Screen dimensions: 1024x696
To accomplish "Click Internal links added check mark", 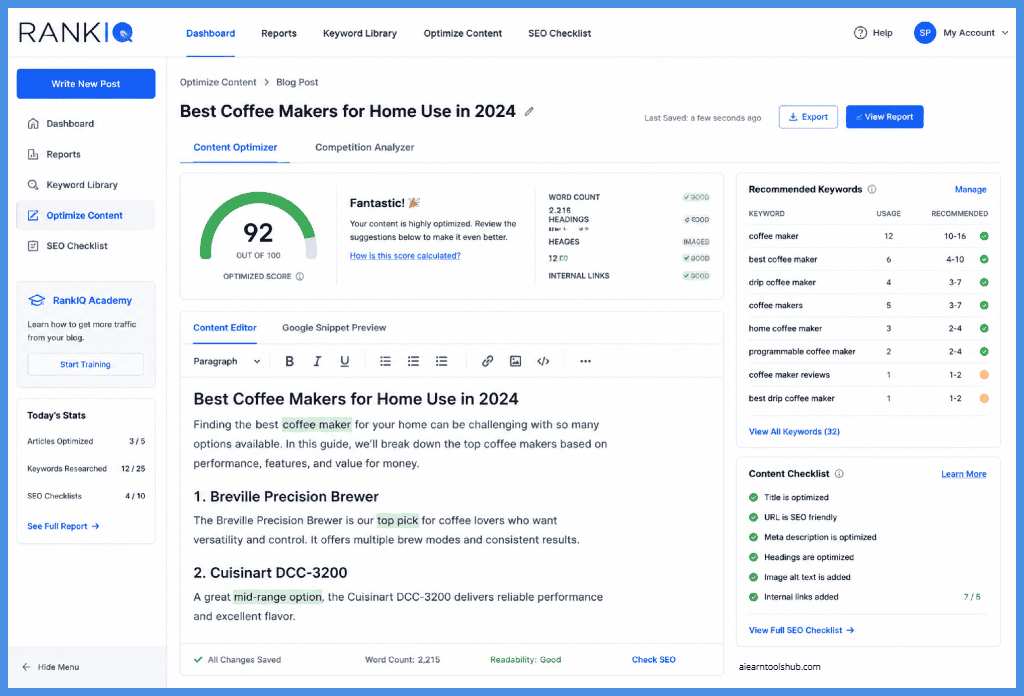I will [753, 597].
